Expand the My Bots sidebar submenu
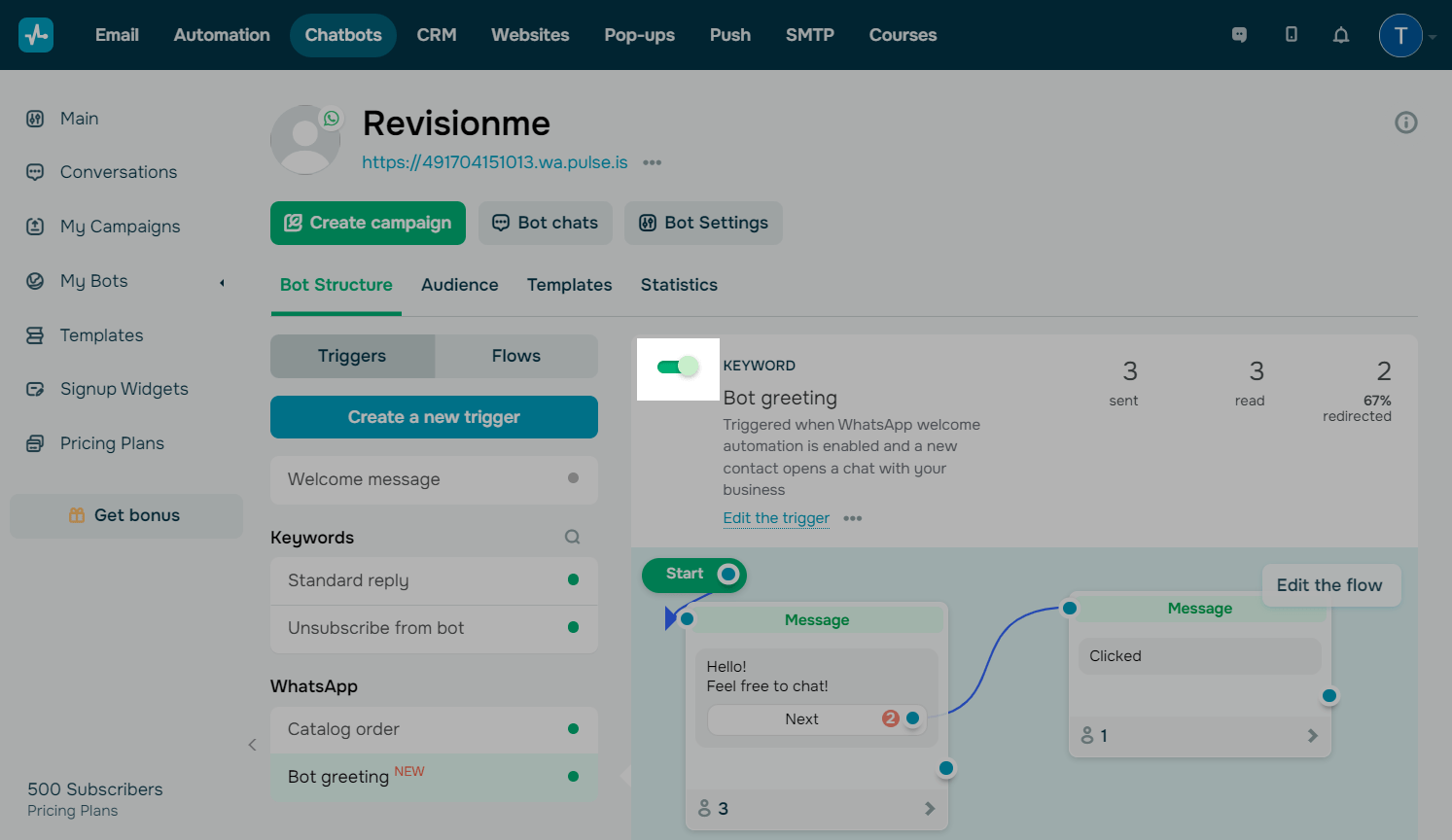The height and width of the screenshot is (840, 1452). coord(222,282)
